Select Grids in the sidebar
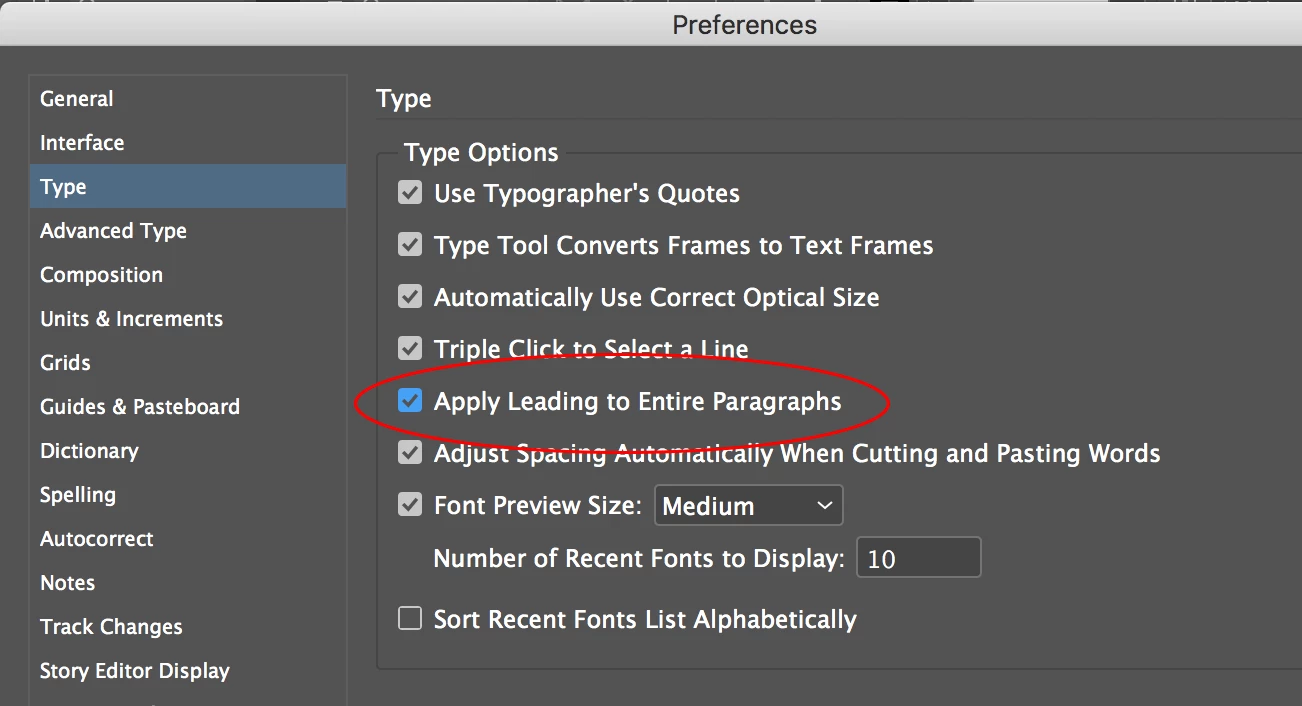1302x706 pixels. 65,363
